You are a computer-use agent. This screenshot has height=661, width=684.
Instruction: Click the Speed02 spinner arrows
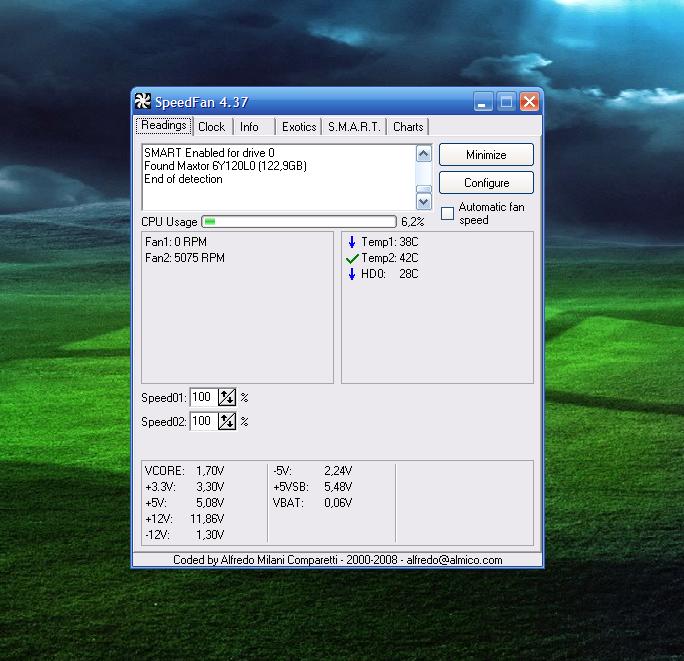[227, 422]
